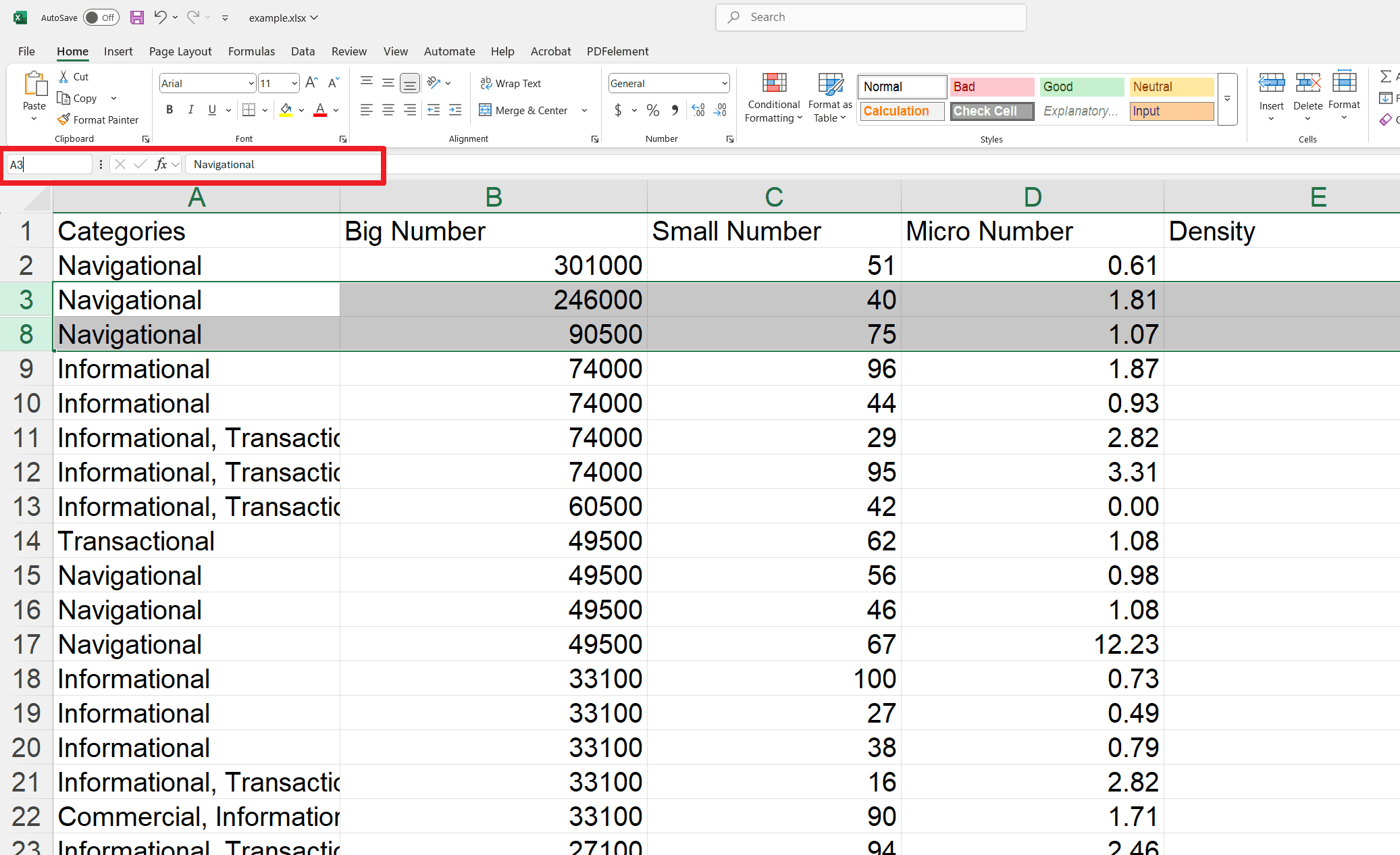Click Merge & Center button

coord(524,110)
